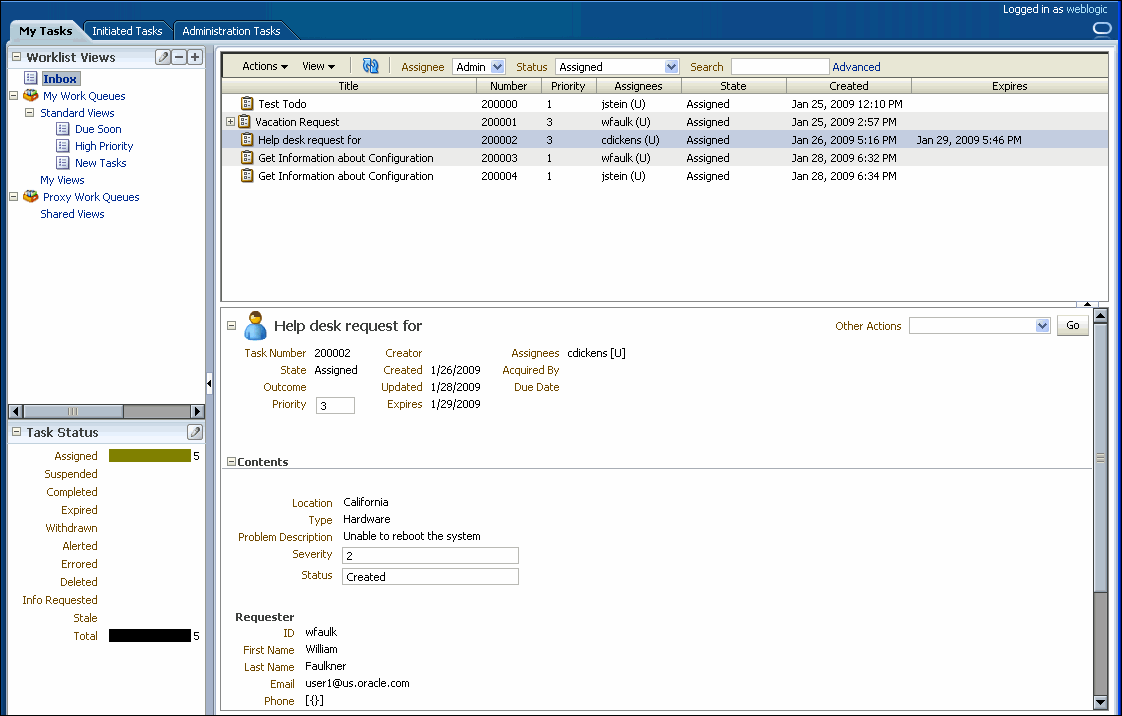1122x716 pixels.
Task: Expand the Vacation Request row
Action: coord(230,121)
